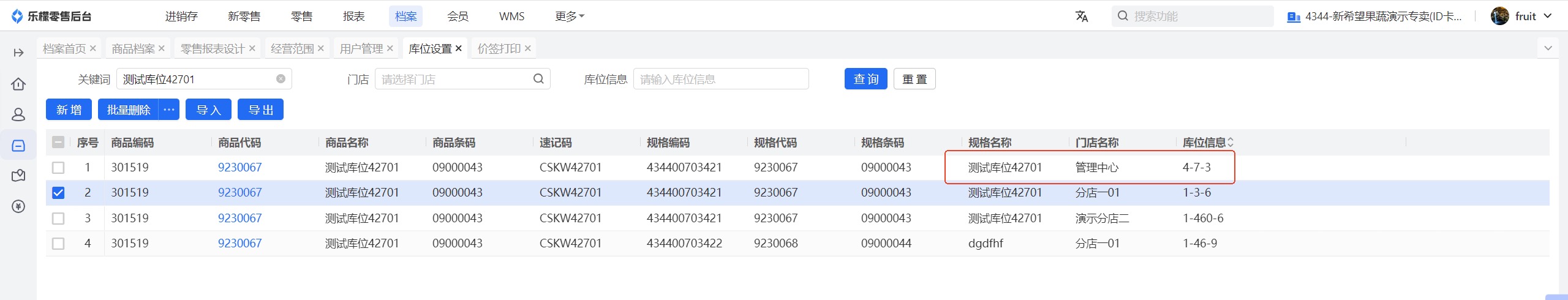Close the 经营范围 tab
Image resolution: width=1568 pixels, height=300 pixels.
click(320, 48)
